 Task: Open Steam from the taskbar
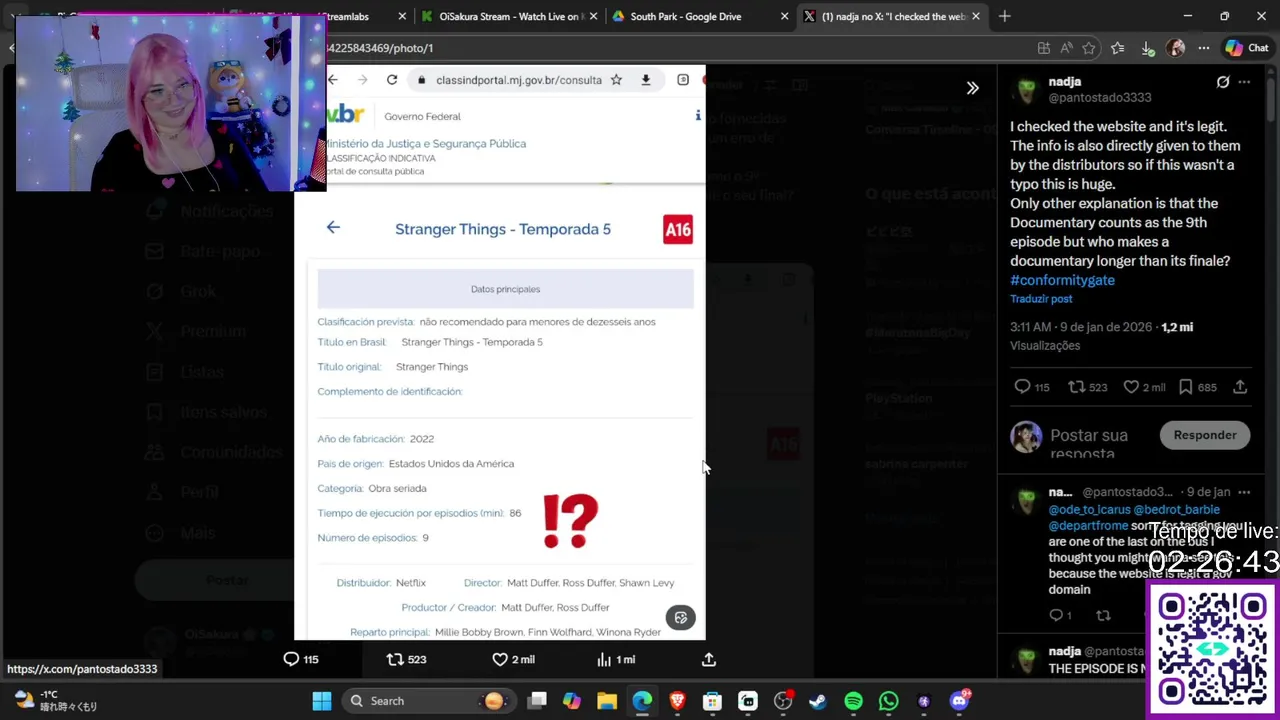(x=818, y=701)
